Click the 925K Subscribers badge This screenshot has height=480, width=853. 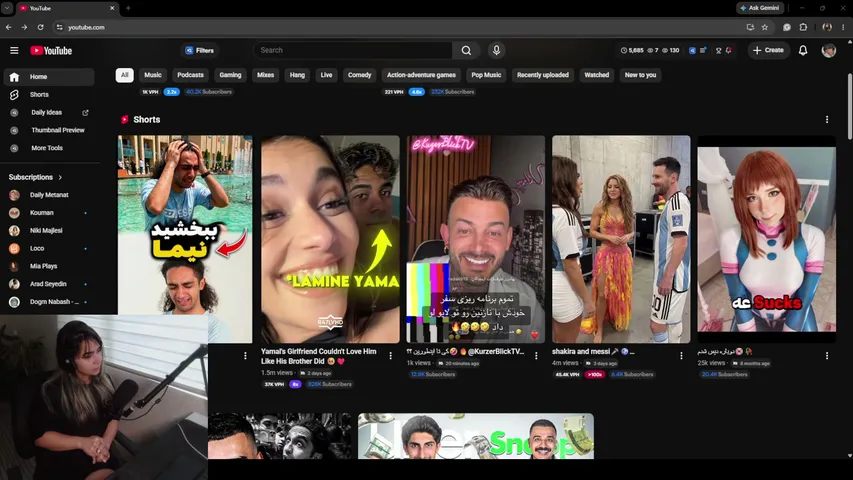329,384
